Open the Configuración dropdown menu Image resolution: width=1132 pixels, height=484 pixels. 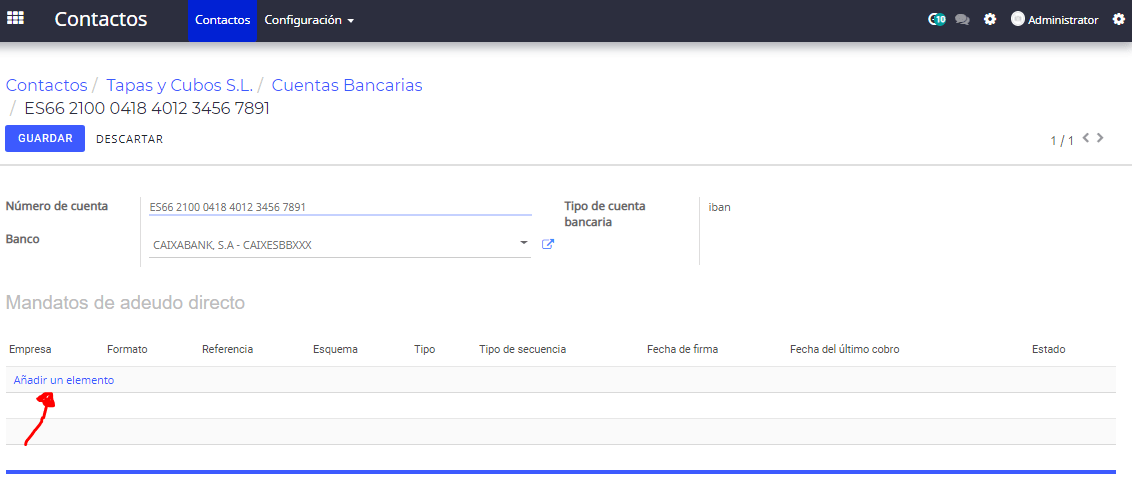click(309, 20)
